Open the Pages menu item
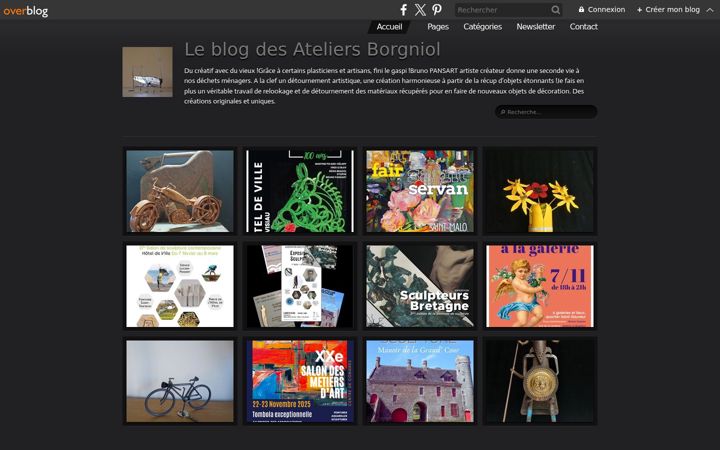The height and width of the screenshot is (450, 720). (x=438, y=27)
